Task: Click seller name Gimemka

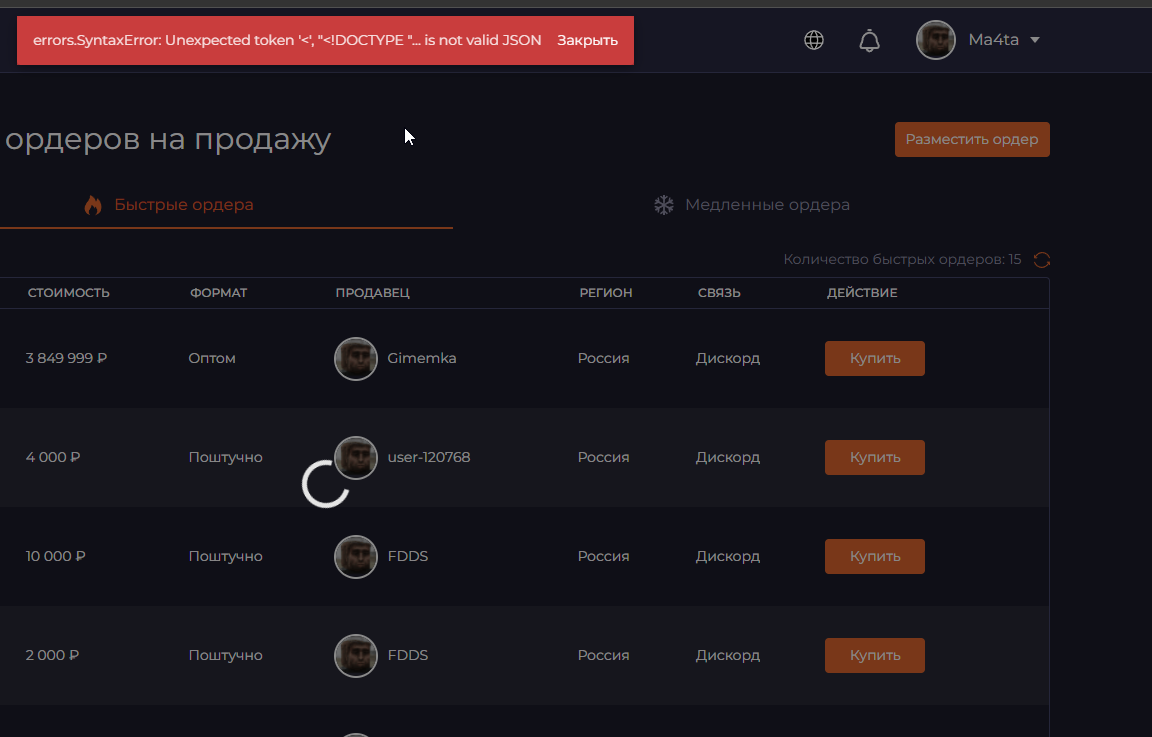Action: point(422,359)
